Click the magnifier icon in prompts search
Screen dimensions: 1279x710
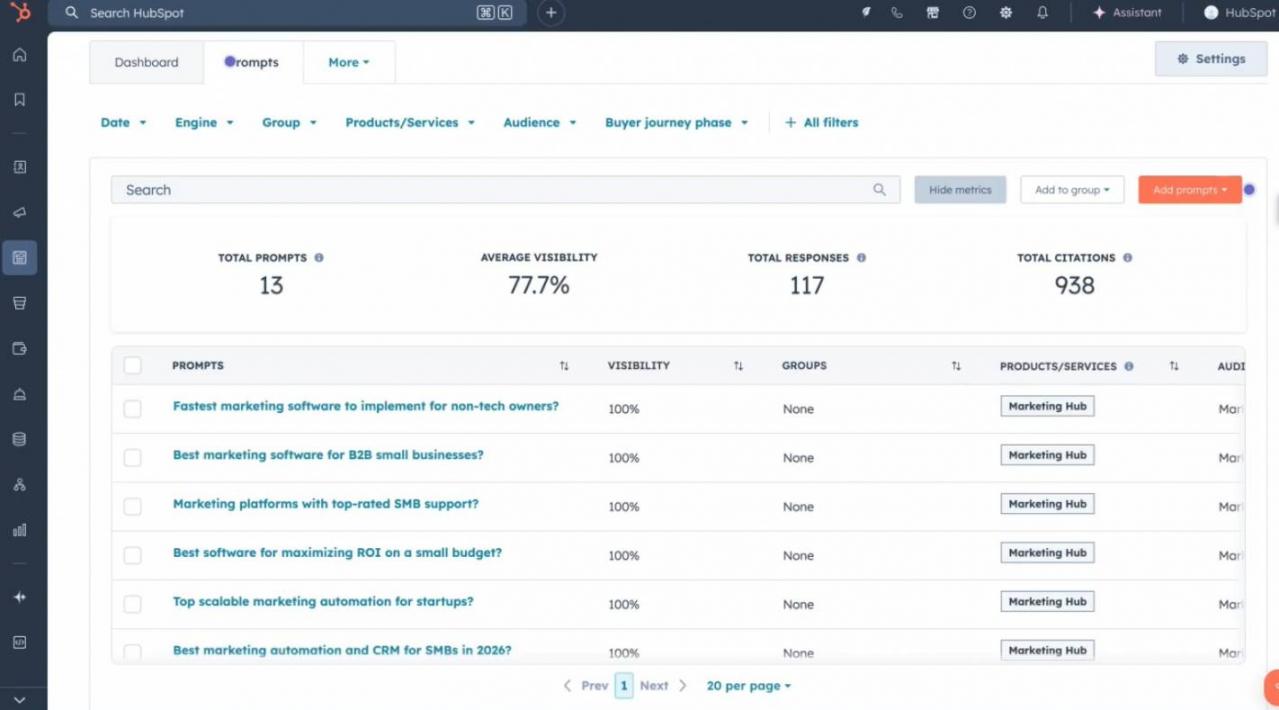[x=880, y=190]
